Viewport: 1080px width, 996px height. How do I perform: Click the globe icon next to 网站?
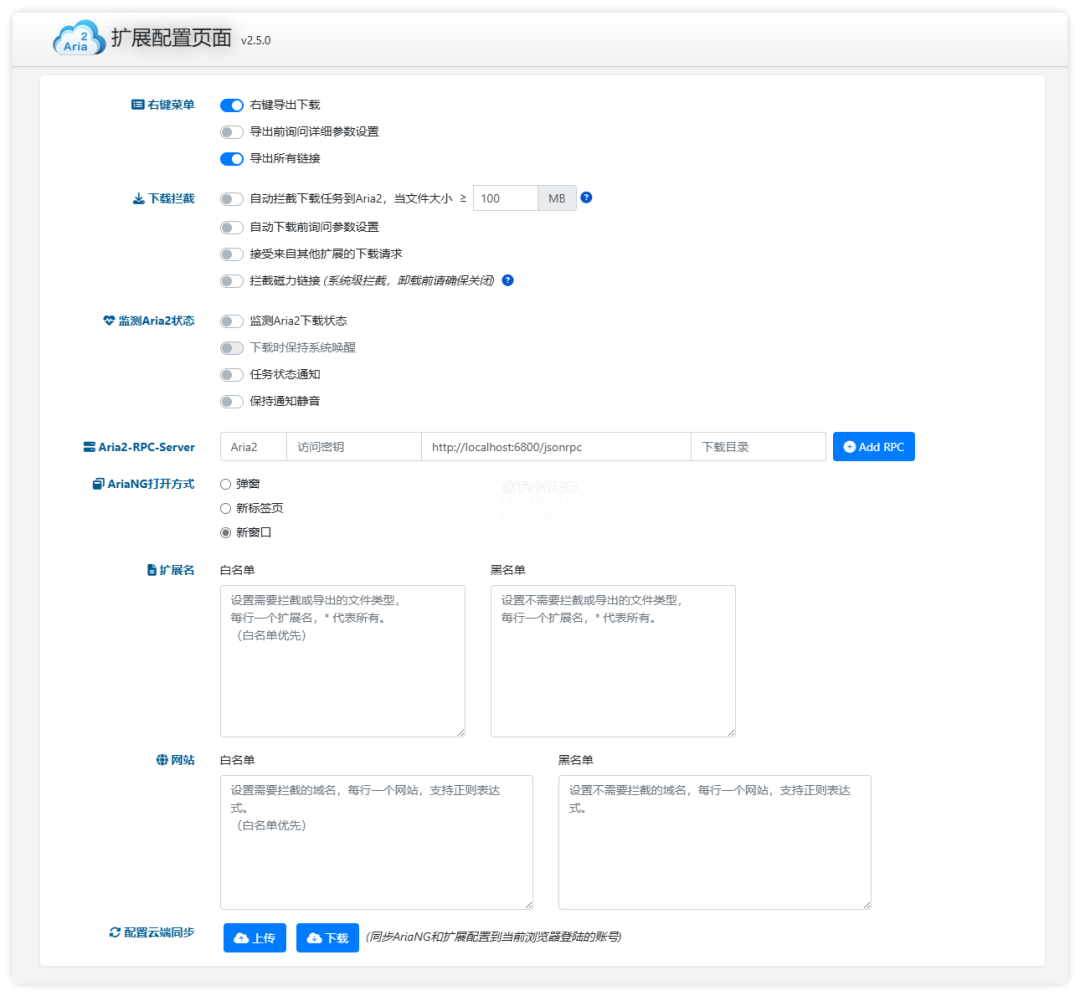pos(162,760)
